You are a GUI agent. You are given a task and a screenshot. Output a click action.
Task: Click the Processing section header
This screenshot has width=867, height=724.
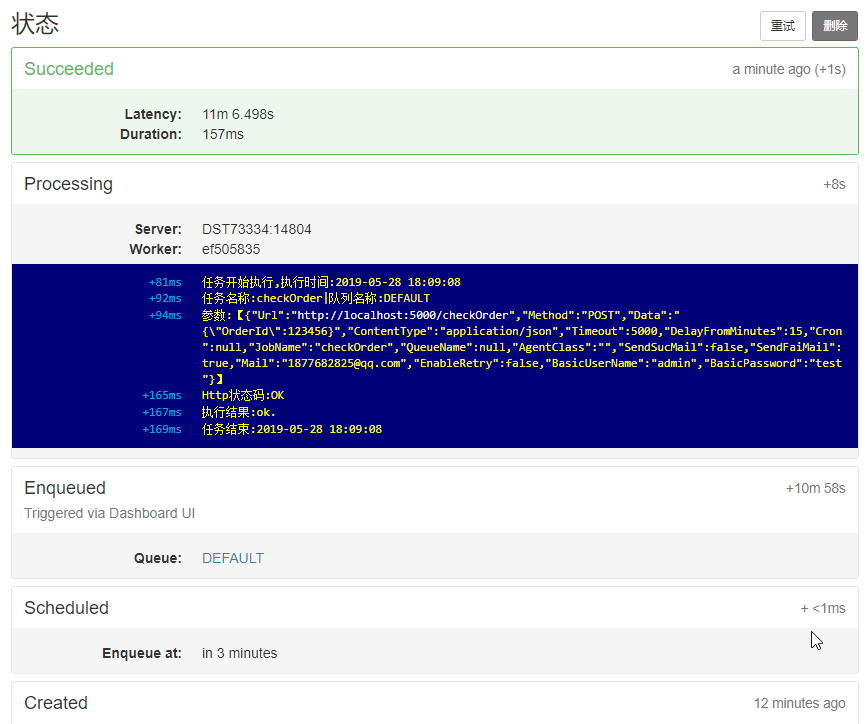coord(68,184)
